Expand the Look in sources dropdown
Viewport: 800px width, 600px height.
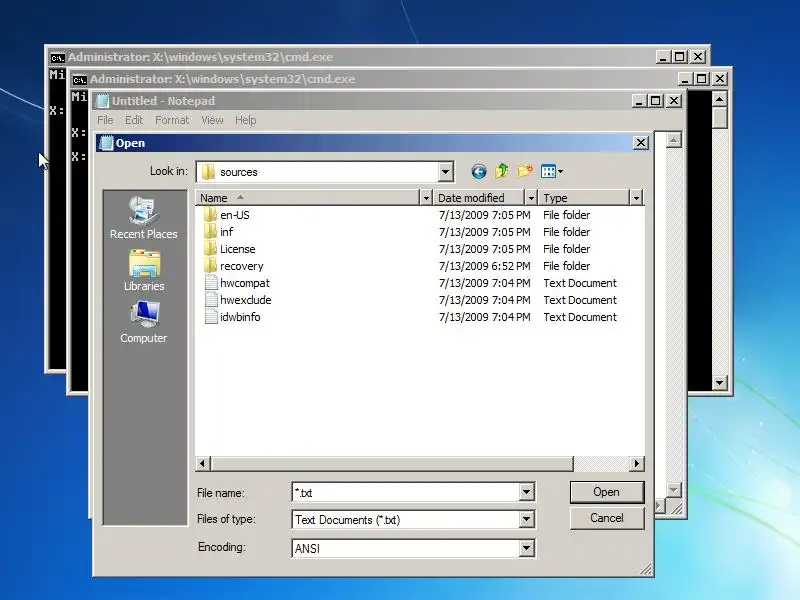click(445, 172)
